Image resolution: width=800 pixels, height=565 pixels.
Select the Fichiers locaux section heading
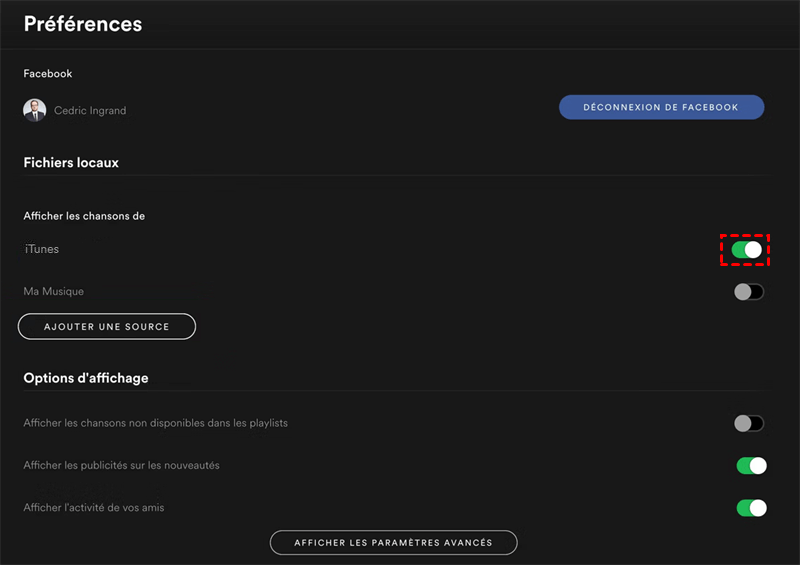pos(71,162)
